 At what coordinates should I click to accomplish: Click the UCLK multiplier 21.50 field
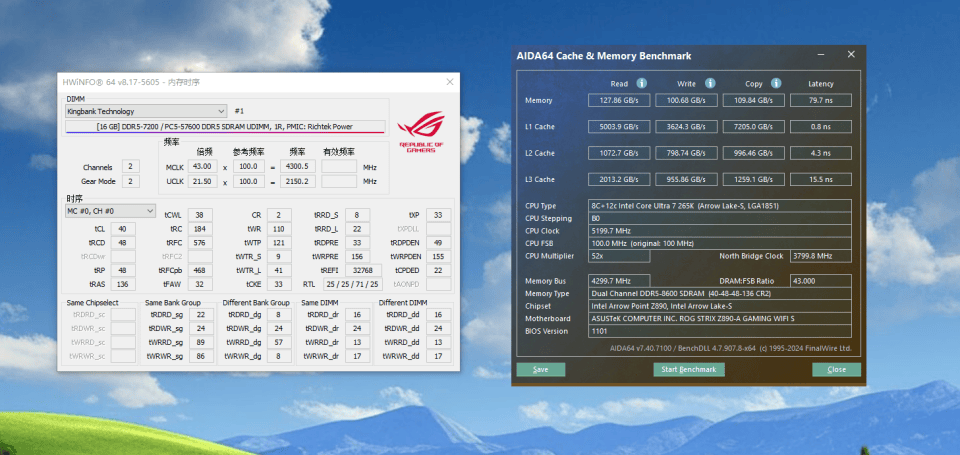[x=203, y=182]
